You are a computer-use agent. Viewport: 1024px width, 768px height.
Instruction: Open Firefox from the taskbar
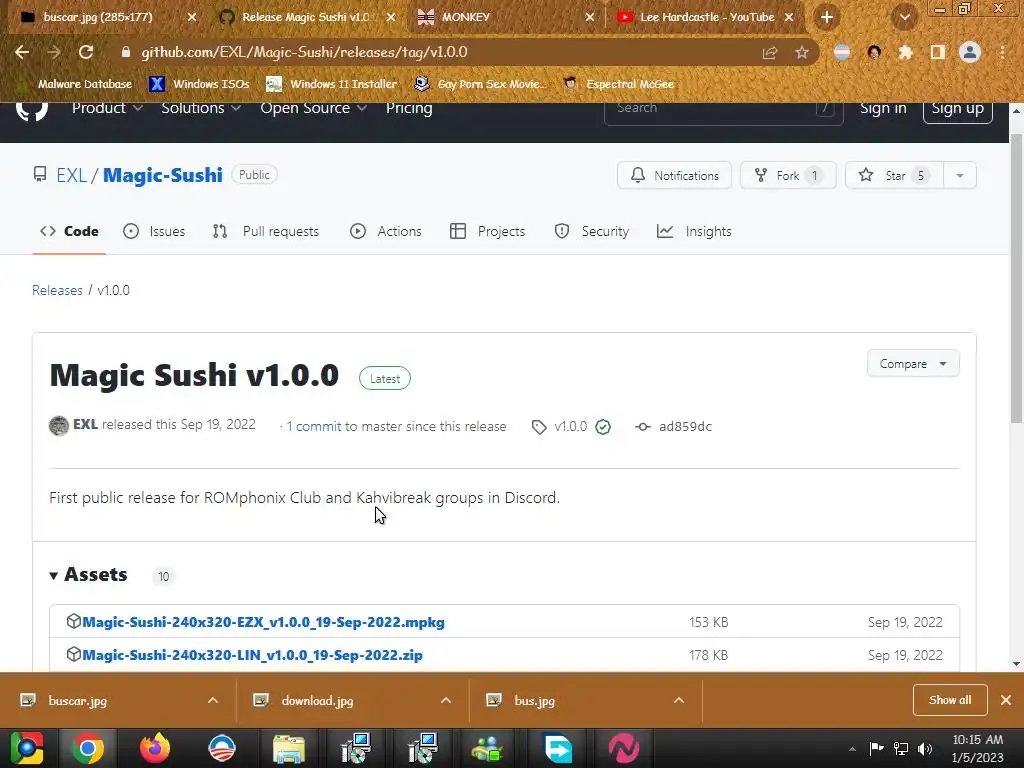coord(155,748)
